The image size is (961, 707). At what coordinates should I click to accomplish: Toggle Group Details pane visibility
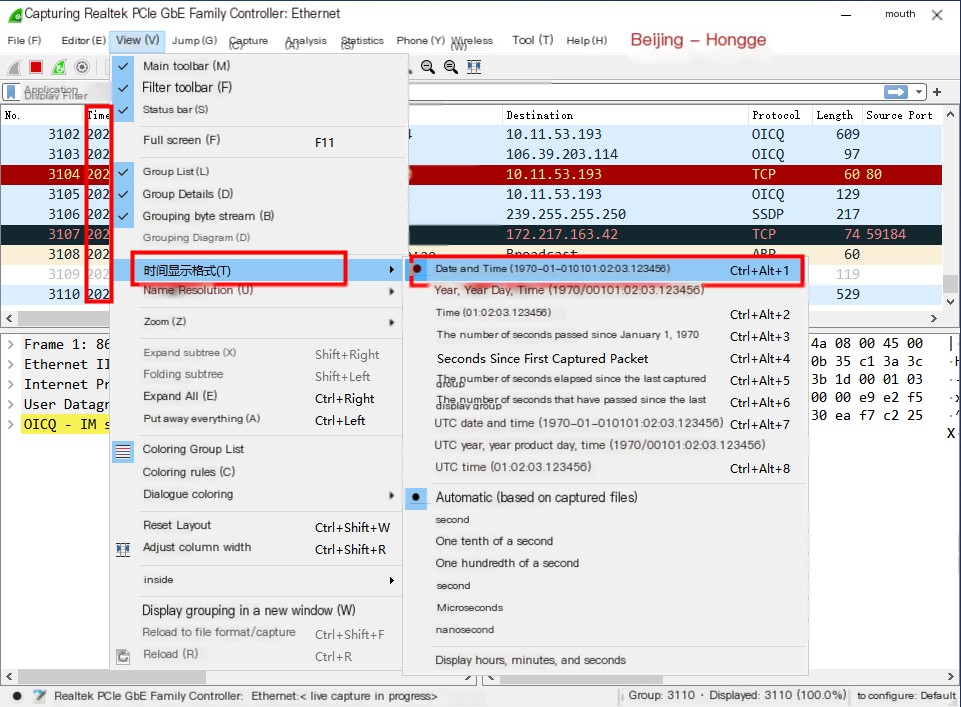(123, 194)
